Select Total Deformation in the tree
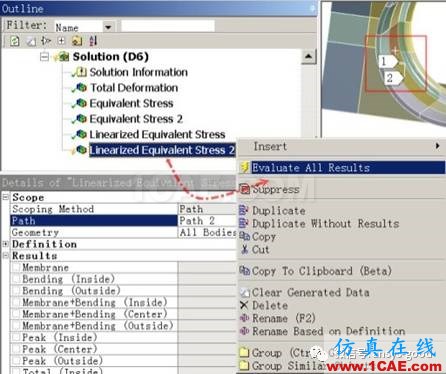This screenshot has width=446, height=374. point(134,88)
